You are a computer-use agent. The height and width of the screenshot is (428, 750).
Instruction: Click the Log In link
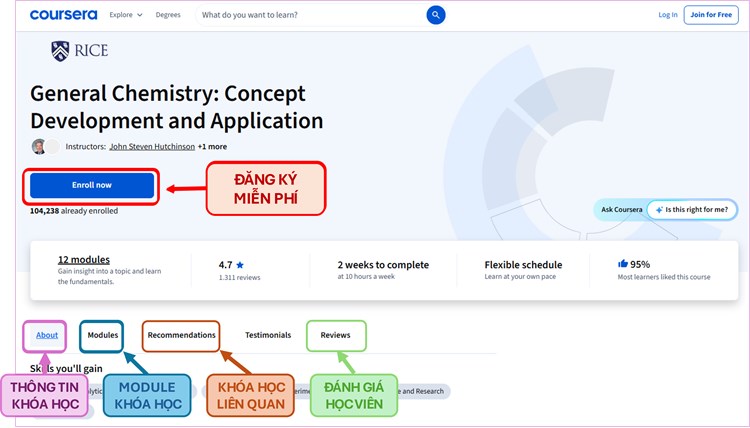coord(668,15)
